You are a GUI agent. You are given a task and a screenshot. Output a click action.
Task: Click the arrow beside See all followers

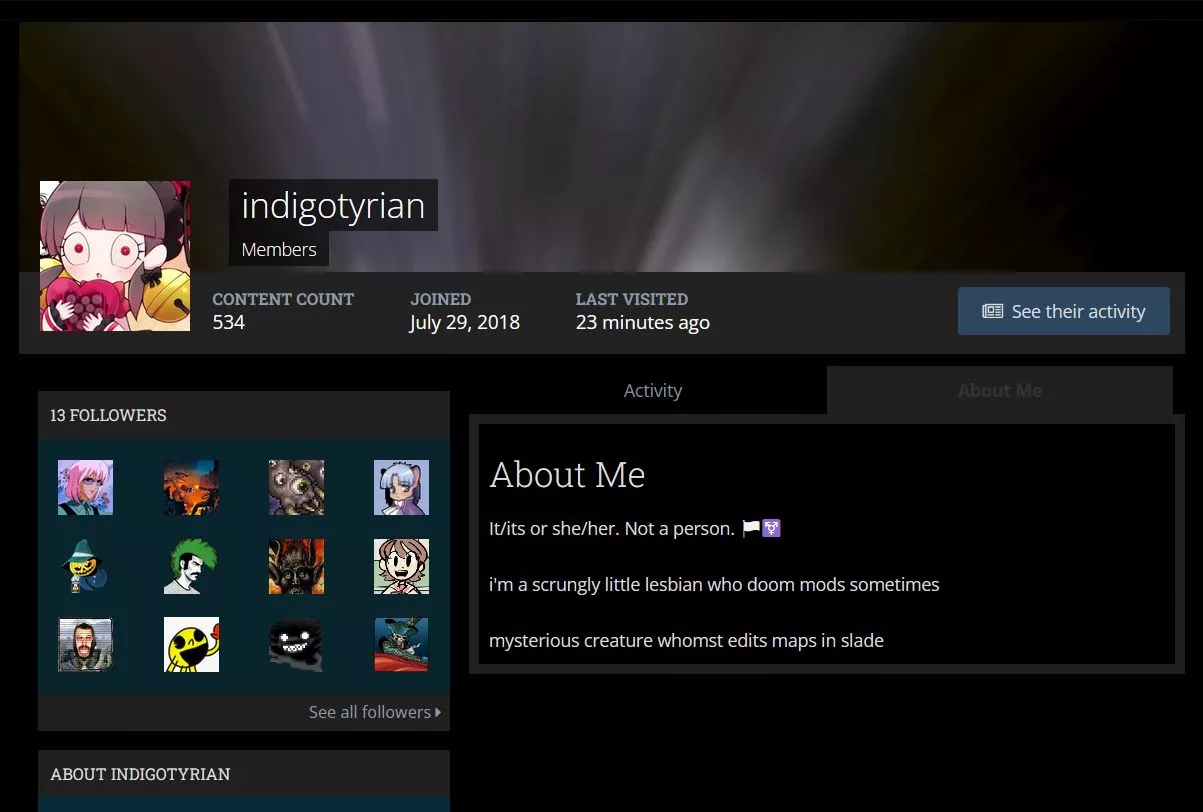coord(438,712)
